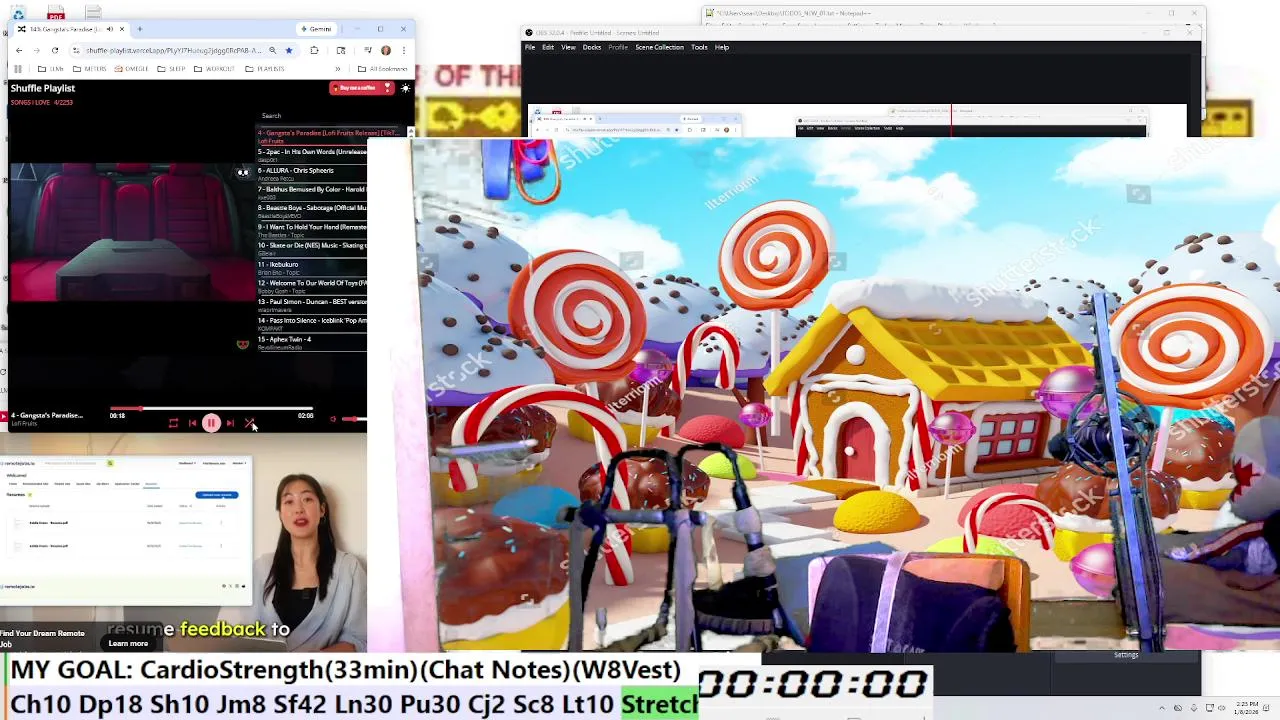Select song 10 - Skate or Die music
The width and height of the screenshot is (1280, 720).
tap(312, 248)
